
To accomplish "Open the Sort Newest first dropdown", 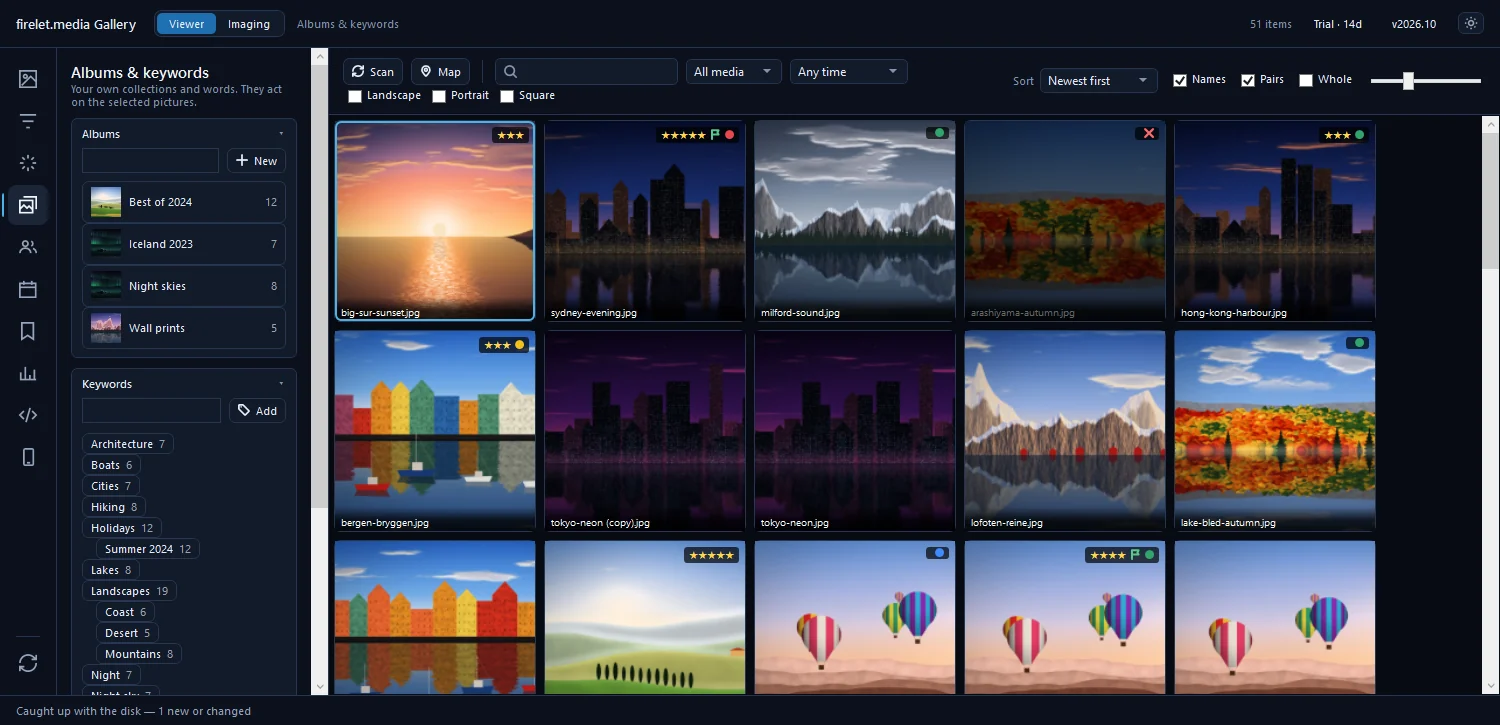I will point(1098,81).
